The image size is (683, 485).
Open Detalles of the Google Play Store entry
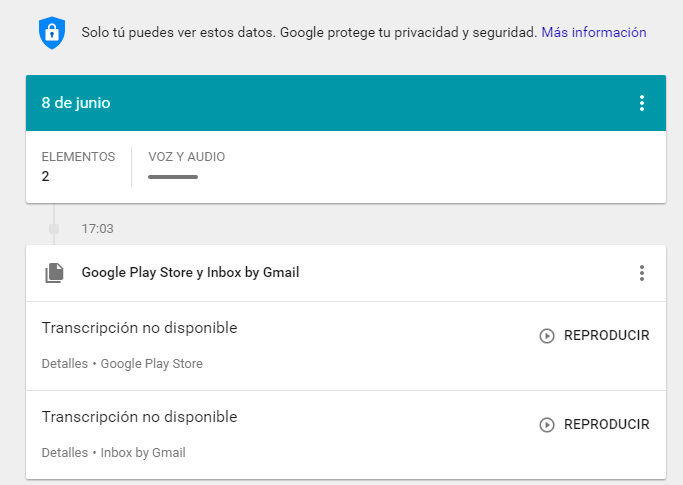click(x=64, y=363)
